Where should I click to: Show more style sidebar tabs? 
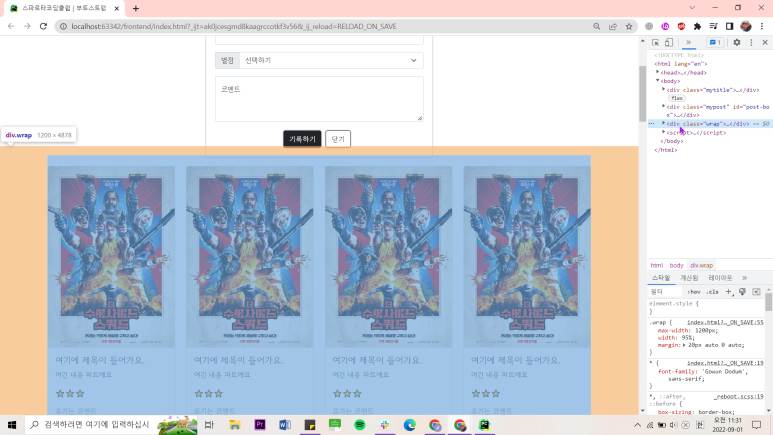744,278
